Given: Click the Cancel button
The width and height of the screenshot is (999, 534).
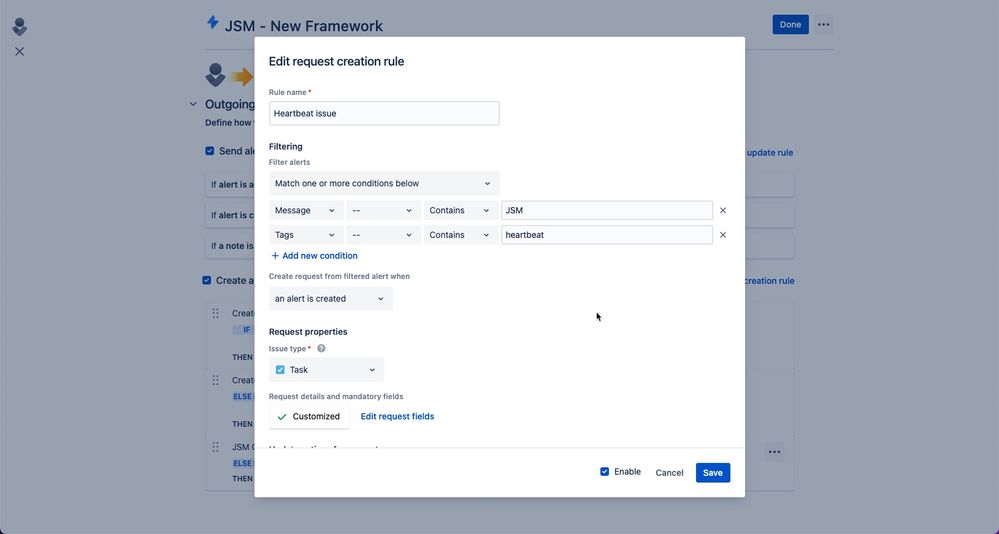Looking at the screenshot, I should click(x=669, y=473).
